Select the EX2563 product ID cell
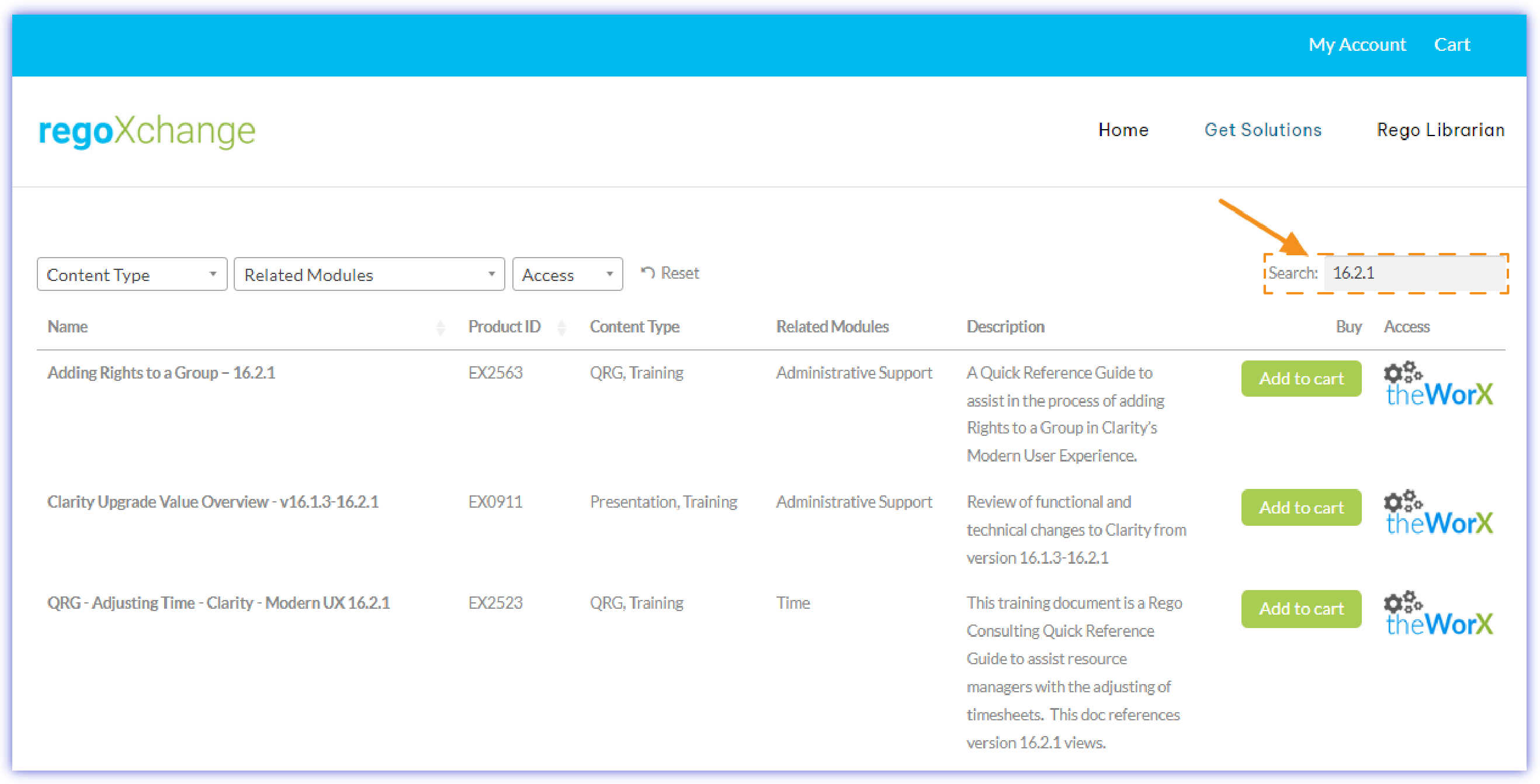This screenshot has height=784, width=1540. (x=495, y=373)
